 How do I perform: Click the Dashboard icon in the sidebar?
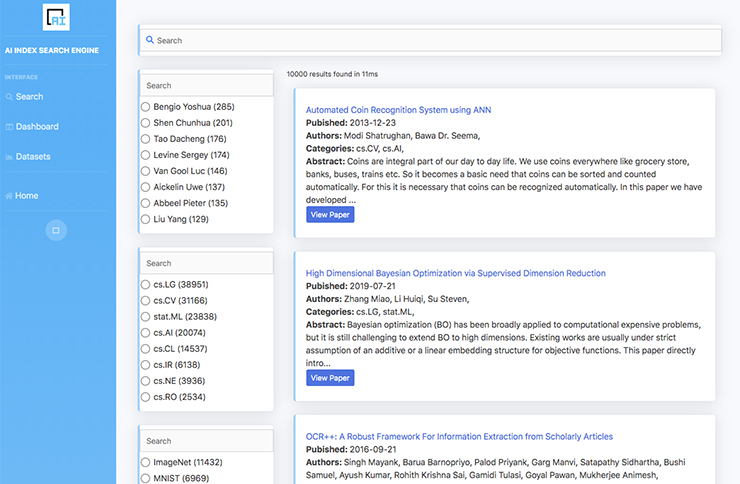point(9,127)
